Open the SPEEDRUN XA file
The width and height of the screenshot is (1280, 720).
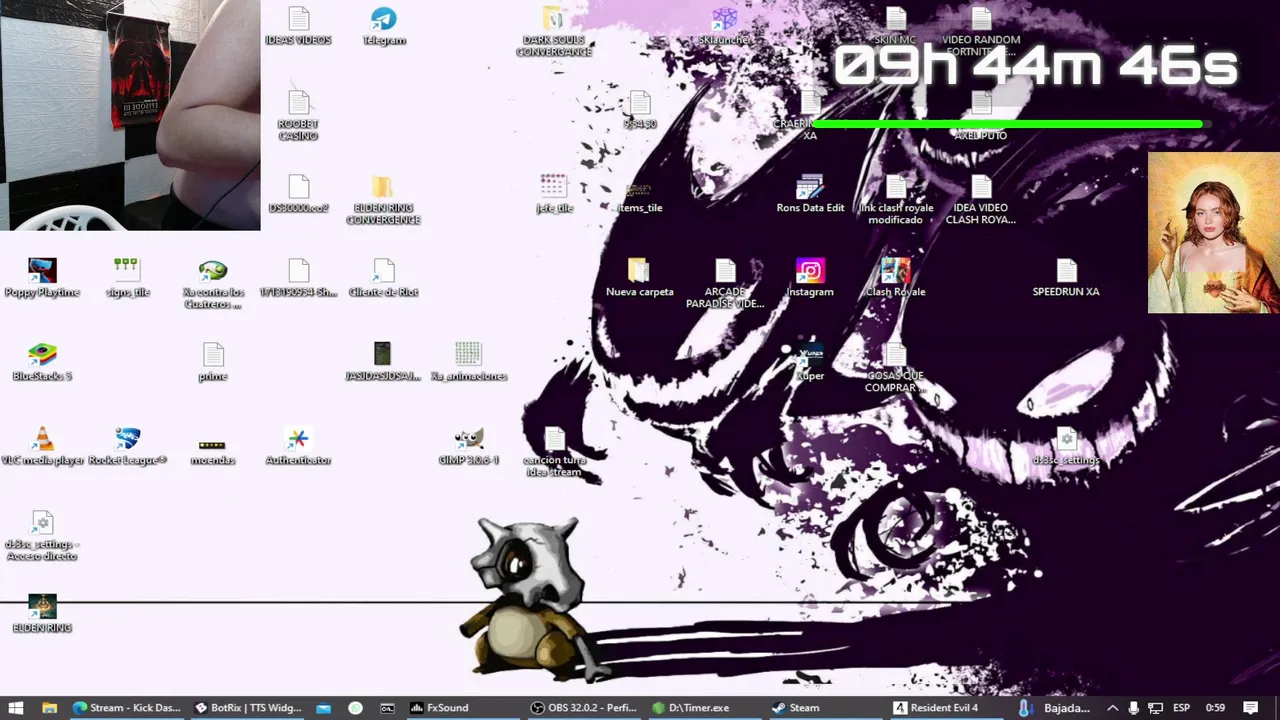click(x=1066, y=278)
